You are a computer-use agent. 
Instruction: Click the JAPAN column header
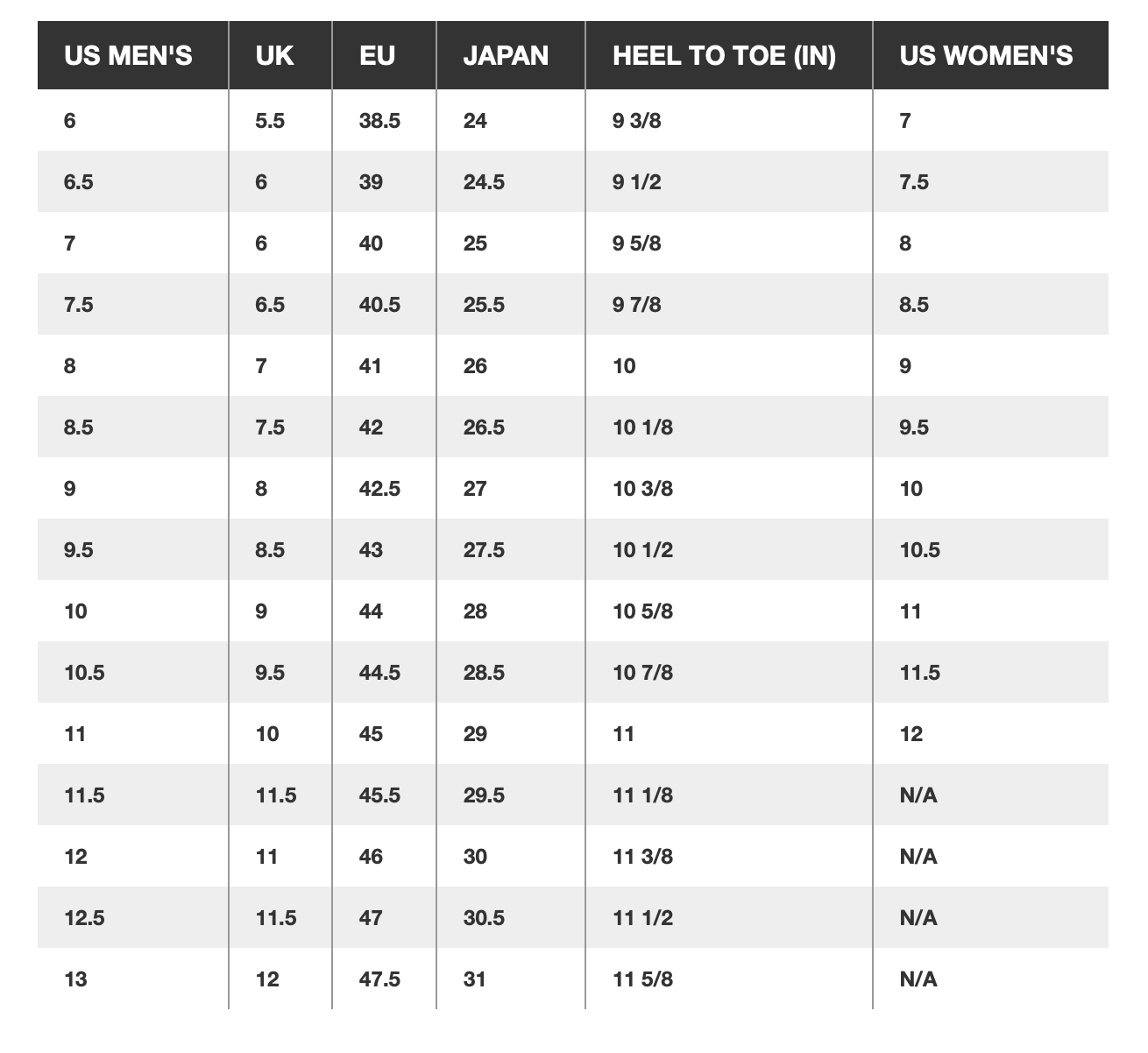point(506,56)
